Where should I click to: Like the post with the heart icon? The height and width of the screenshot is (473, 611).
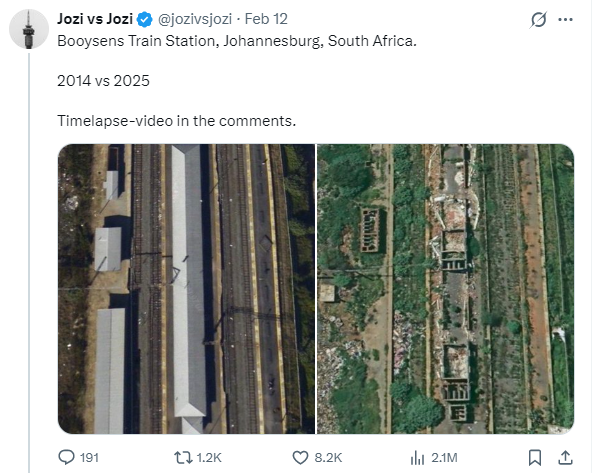(301, 457)
